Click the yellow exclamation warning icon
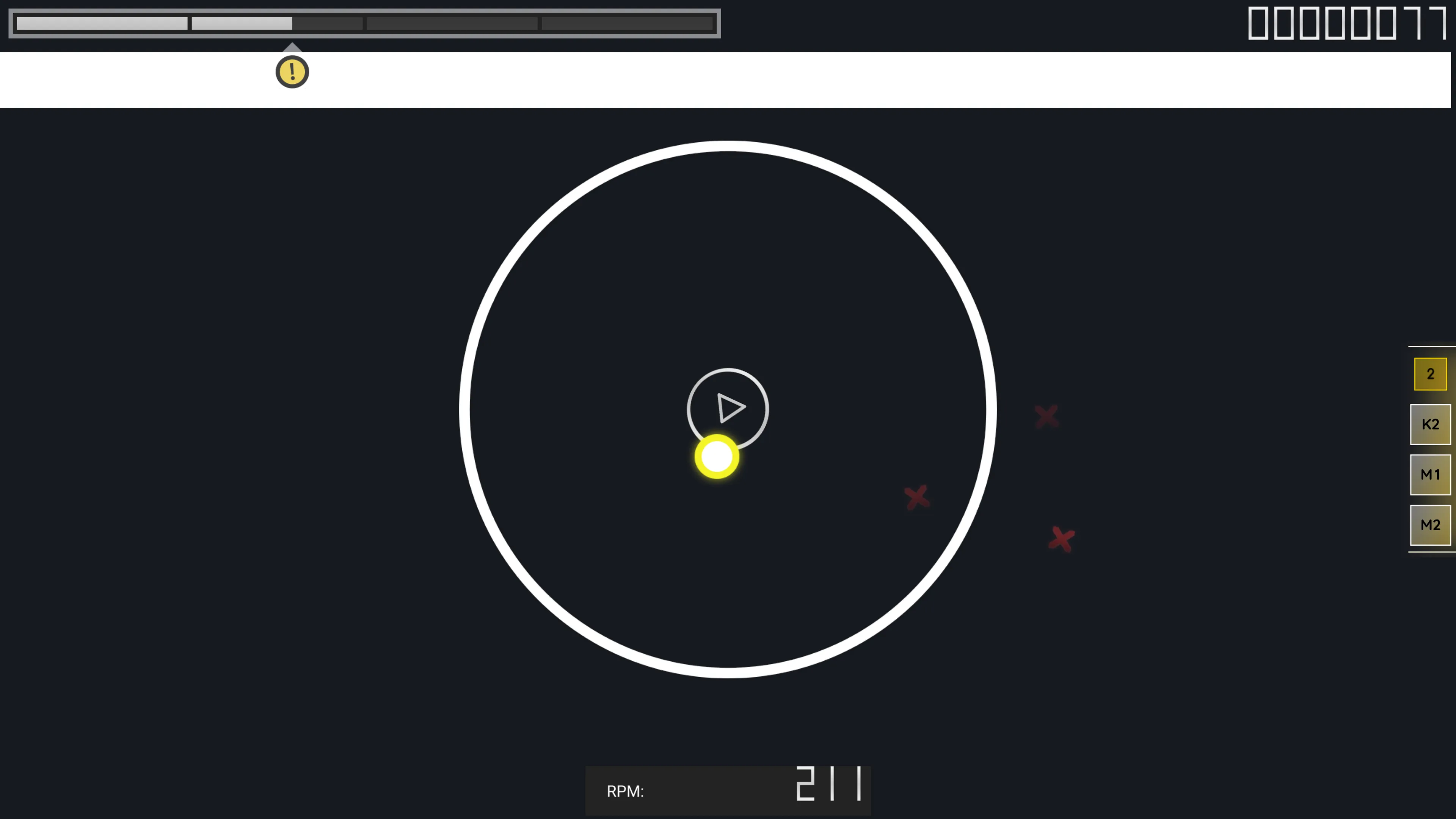 click(292, 72)
